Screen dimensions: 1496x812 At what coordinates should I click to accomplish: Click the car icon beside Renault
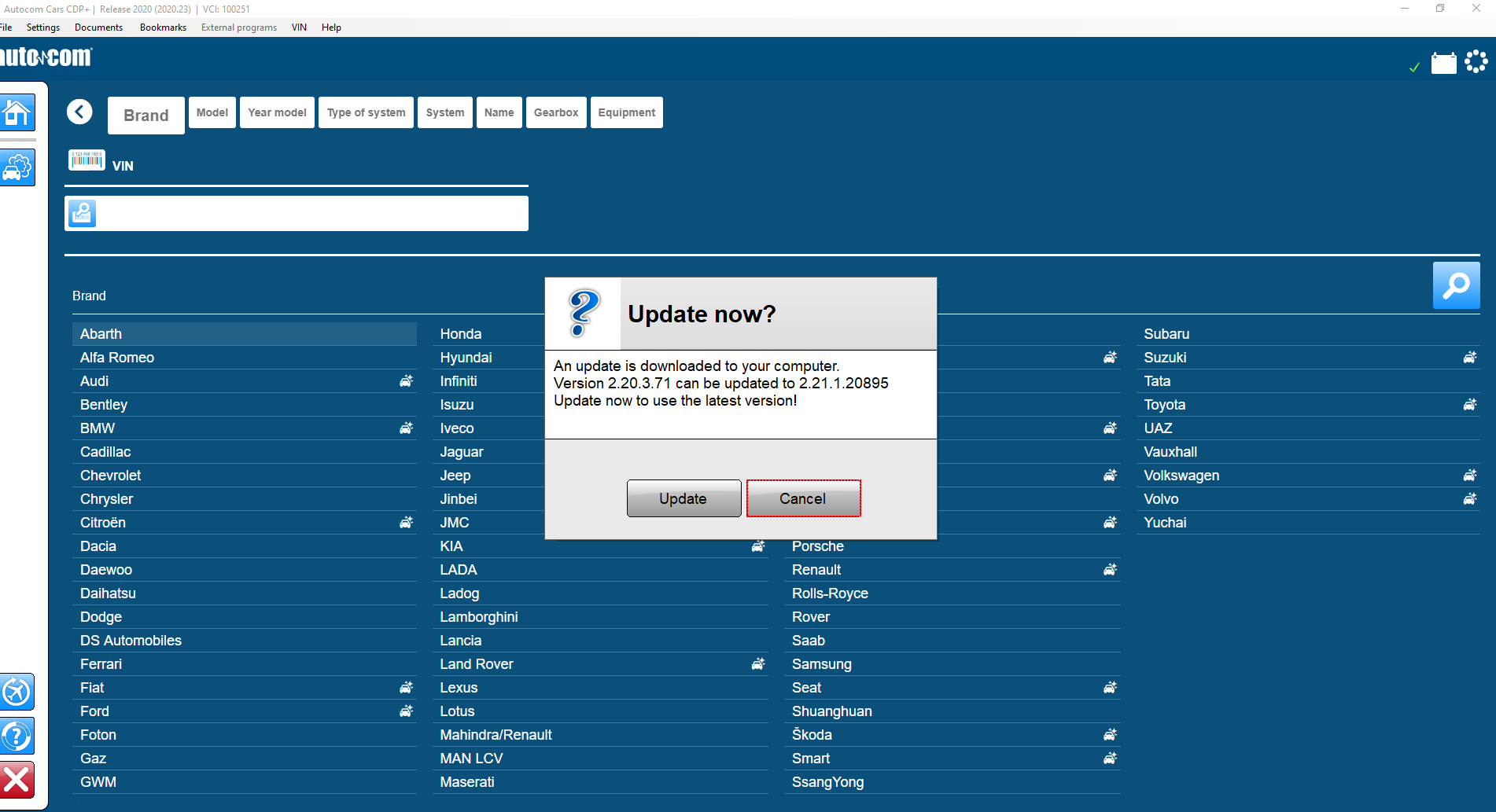[x=1110, y=570]
